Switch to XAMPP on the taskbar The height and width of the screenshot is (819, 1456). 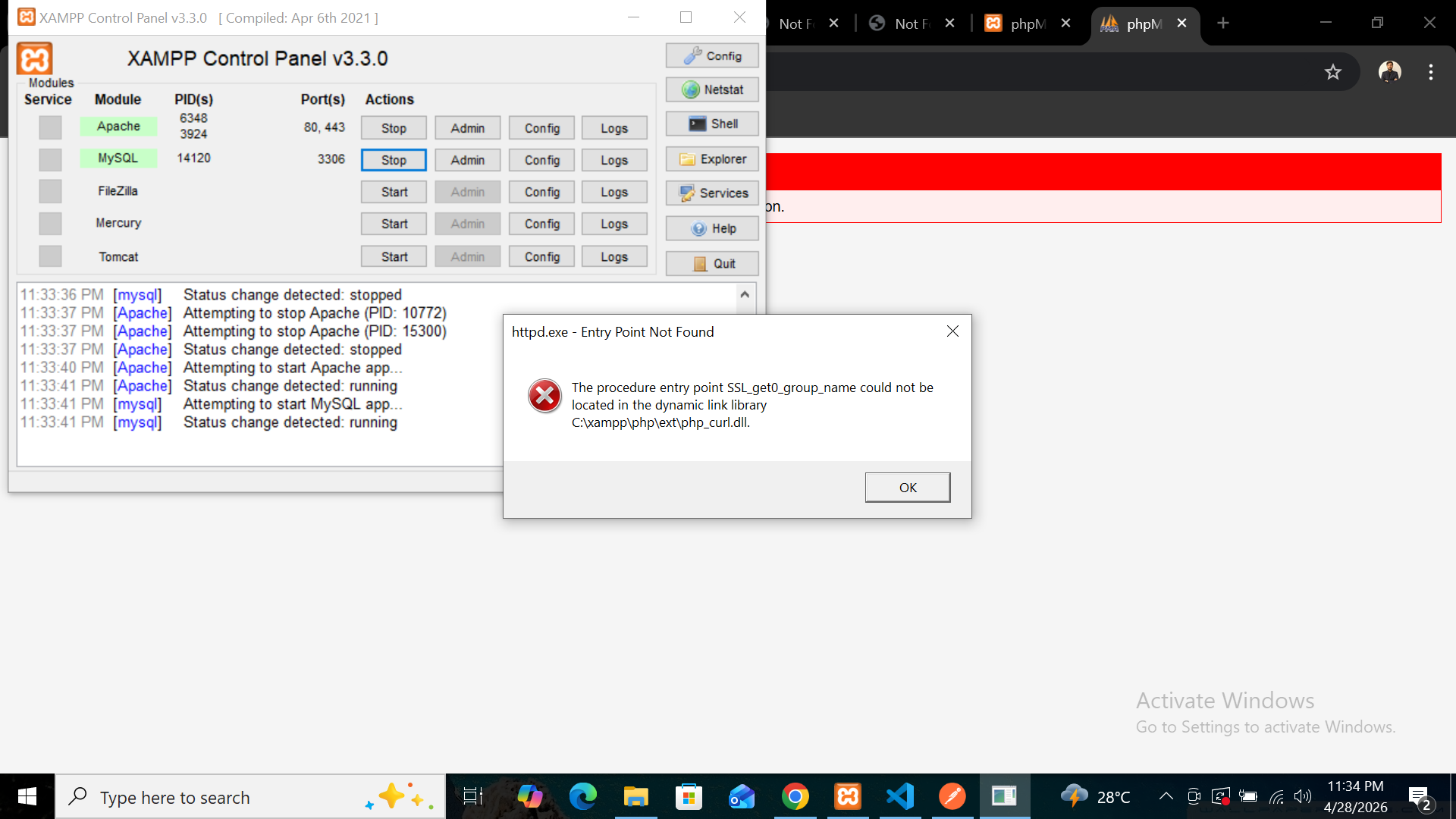pyautogui.click(x=848, y=796)
